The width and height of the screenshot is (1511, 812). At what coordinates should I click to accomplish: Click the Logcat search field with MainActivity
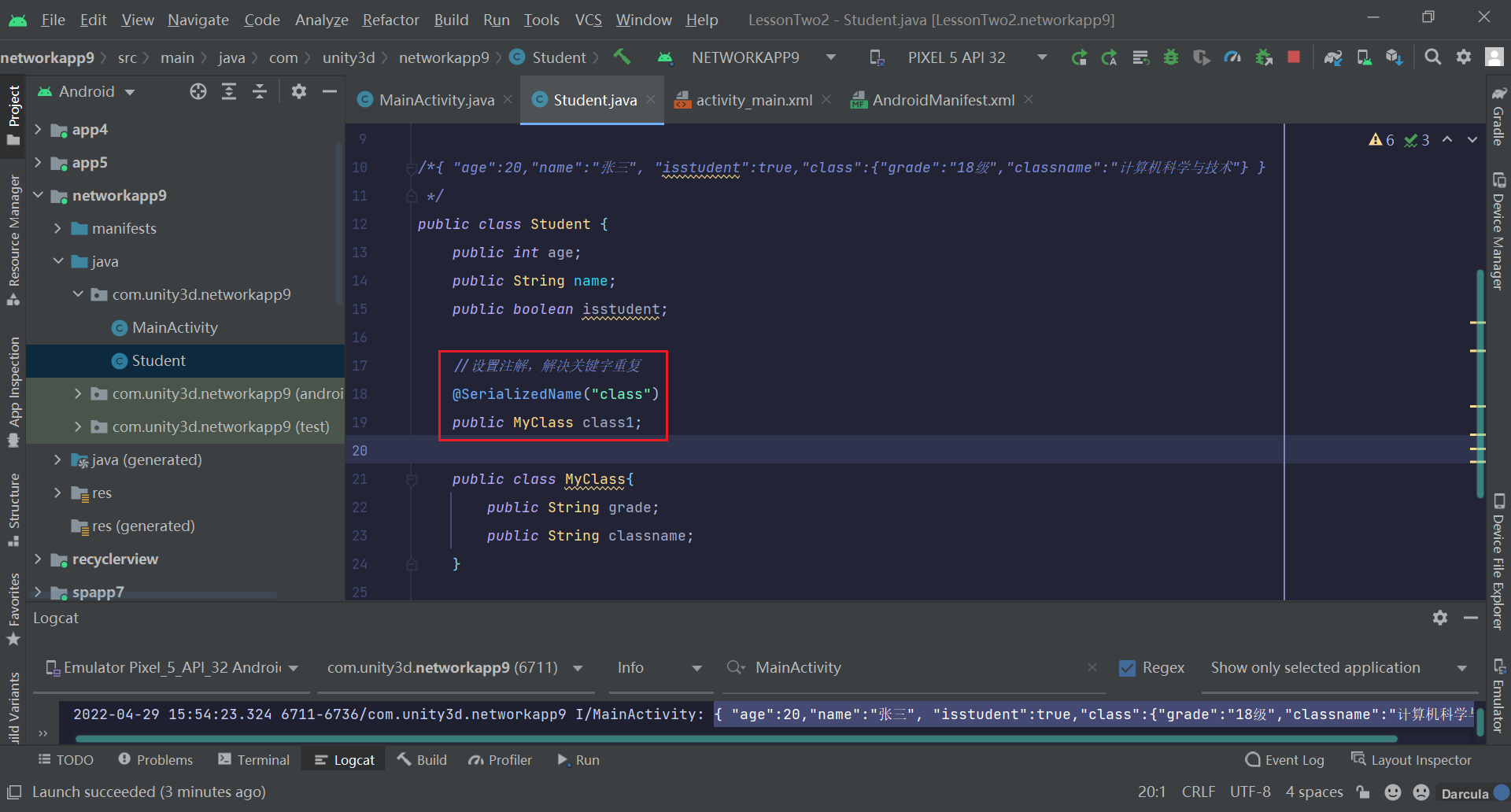coord(913,668)
